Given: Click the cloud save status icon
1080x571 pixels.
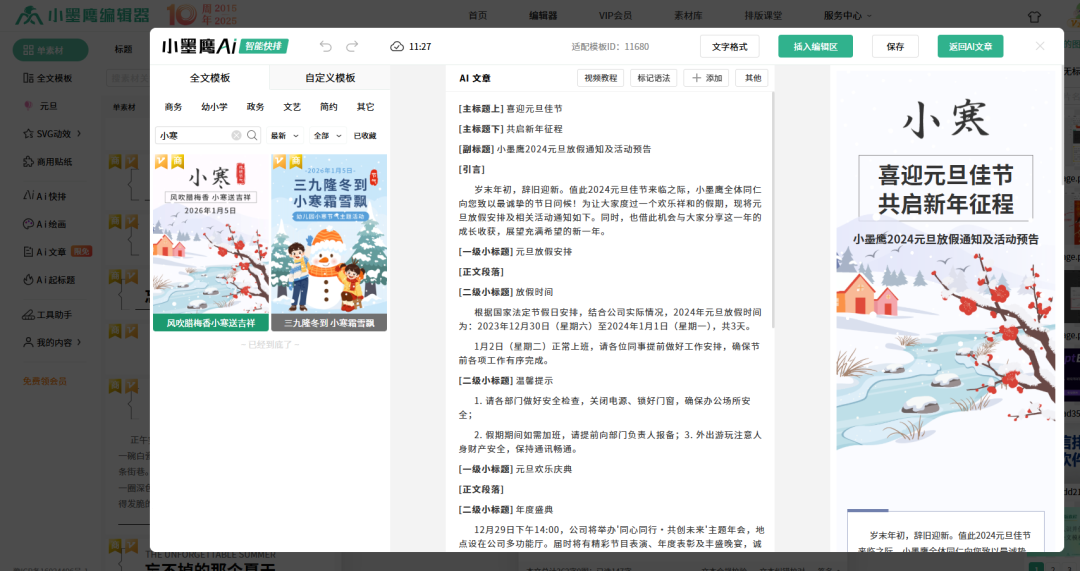Looking at the screenshot, I should 397,46.
